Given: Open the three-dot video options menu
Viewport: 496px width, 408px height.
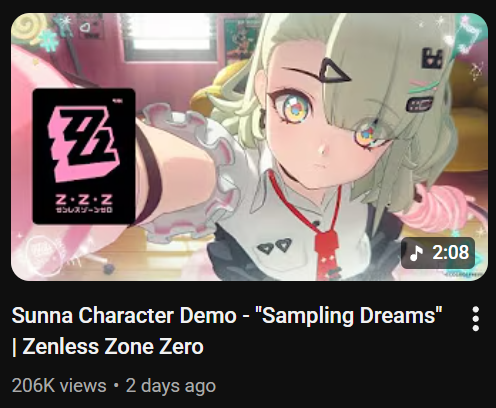Looking at the screenshot, I should point(476,319).
